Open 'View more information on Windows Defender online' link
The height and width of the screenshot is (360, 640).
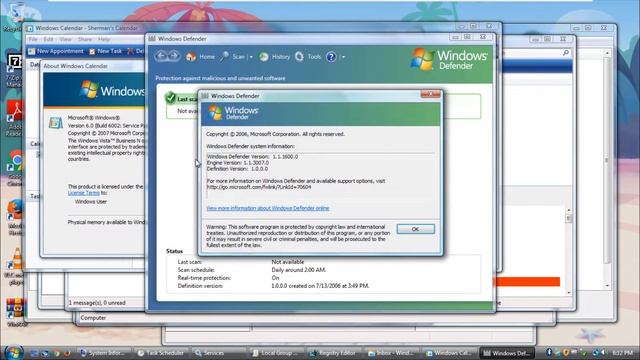coord(268,208)
